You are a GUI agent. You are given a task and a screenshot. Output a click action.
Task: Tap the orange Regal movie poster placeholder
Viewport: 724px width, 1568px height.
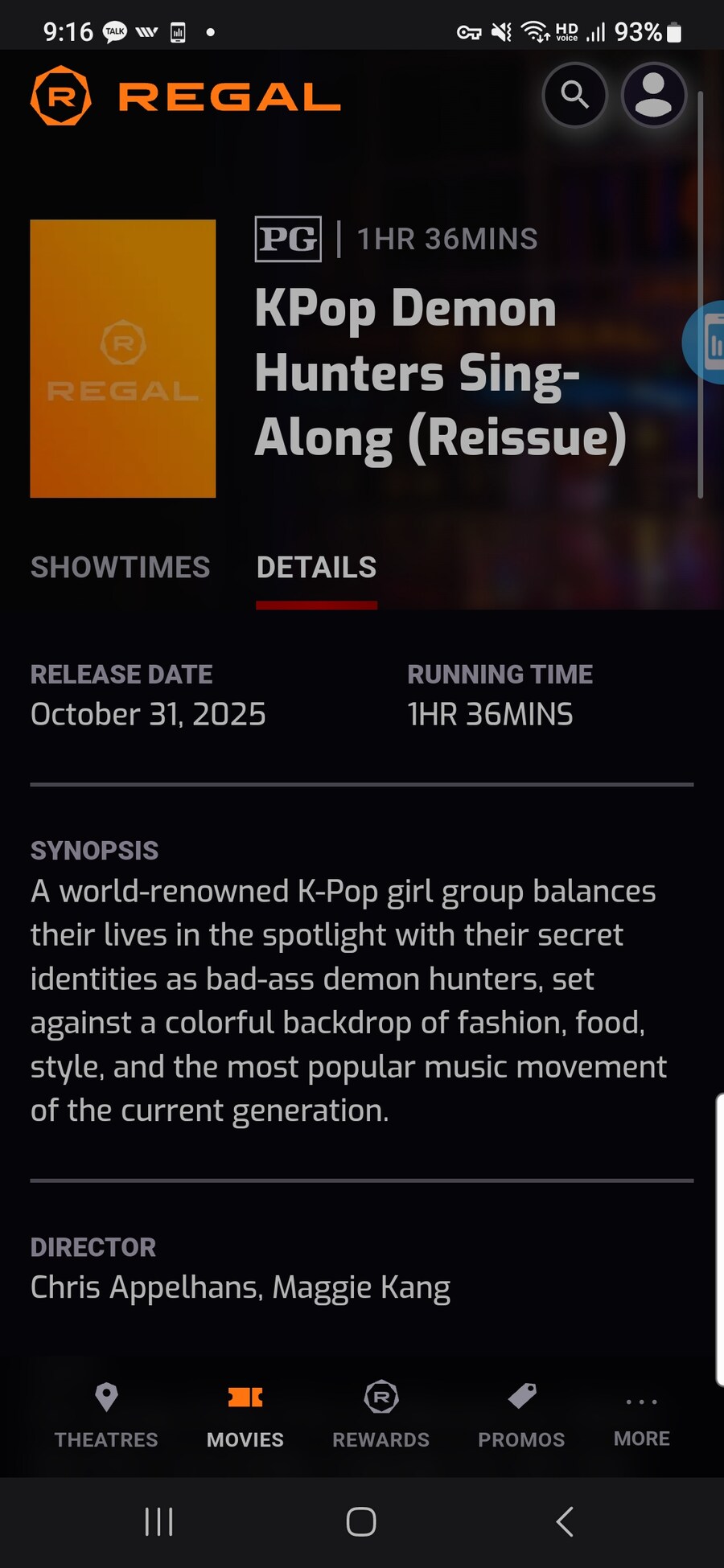click(x=123, y=359)
